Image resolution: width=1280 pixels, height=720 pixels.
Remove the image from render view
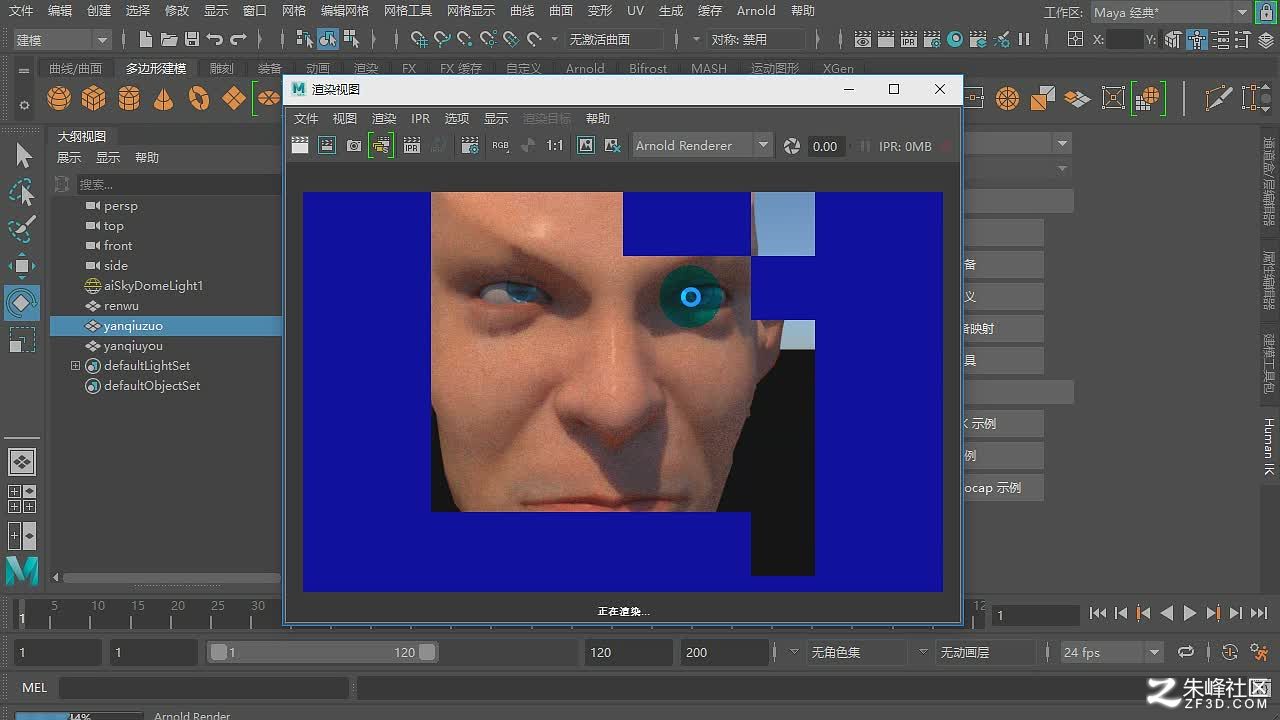[x=613, y=146]
